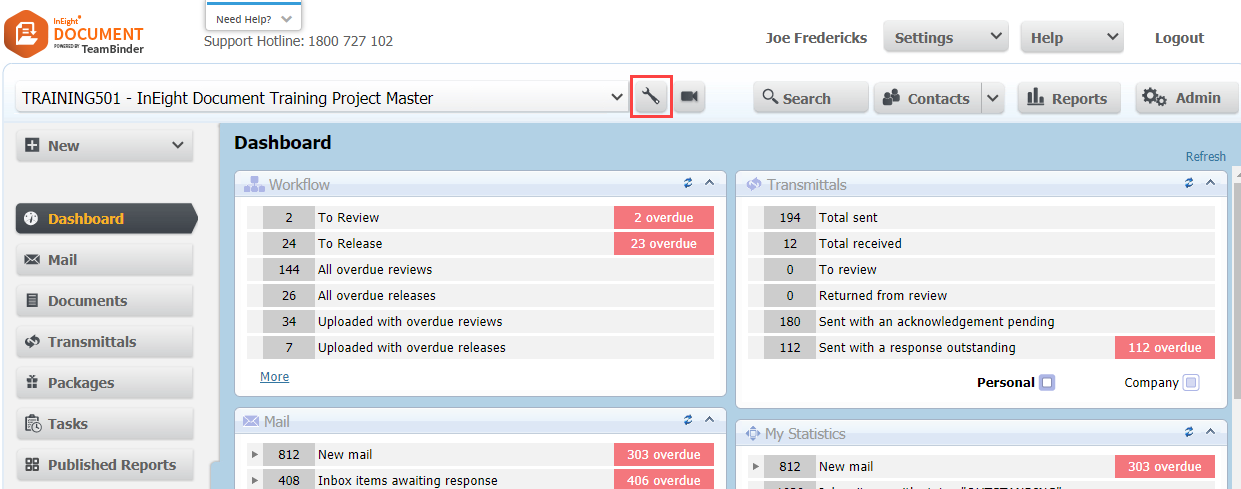Refresh the Mail panel

click(x=688, y=420)
